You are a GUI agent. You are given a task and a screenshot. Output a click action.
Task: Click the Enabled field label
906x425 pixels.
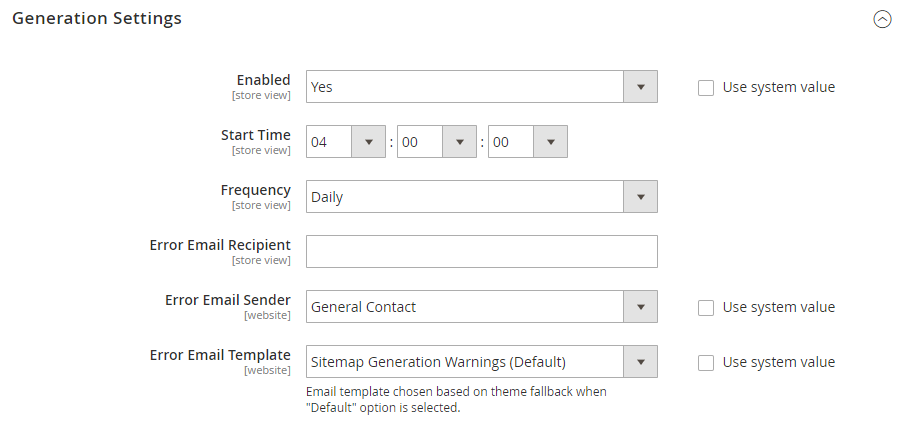click(263, 80)
